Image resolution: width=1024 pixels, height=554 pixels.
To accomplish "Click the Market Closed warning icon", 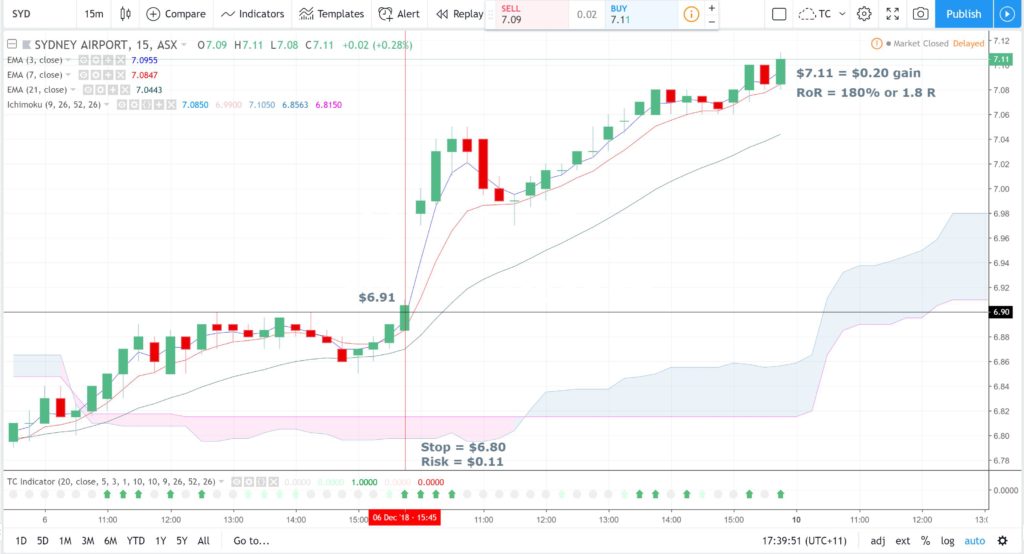I will tap(877, 43).
